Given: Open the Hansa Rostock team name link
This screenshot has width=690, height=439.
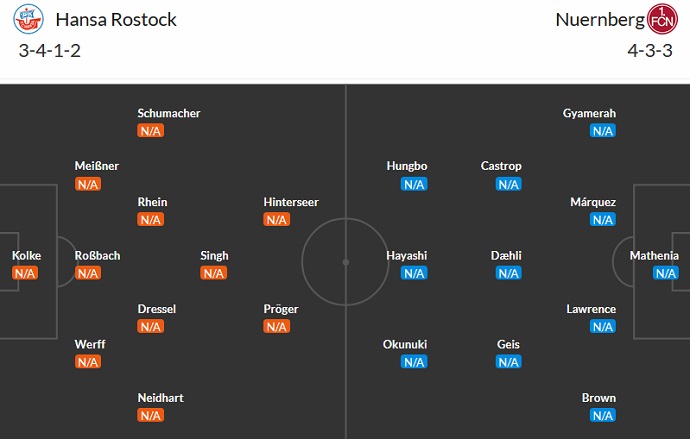Looking at the screenshot, I should 116,20.
